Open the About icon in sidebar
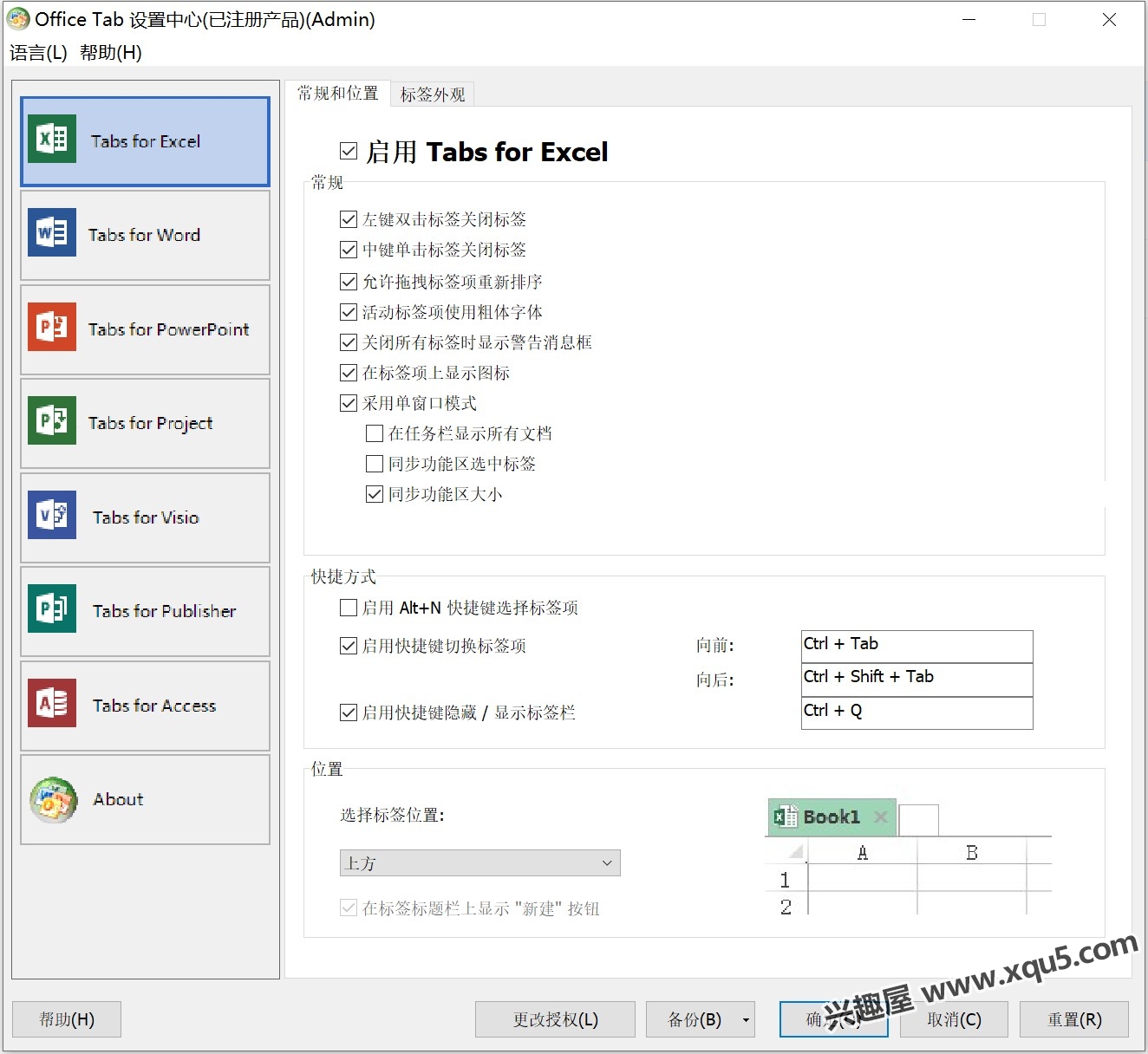This screenshot has height=1054, width=1148. point(54,799)
